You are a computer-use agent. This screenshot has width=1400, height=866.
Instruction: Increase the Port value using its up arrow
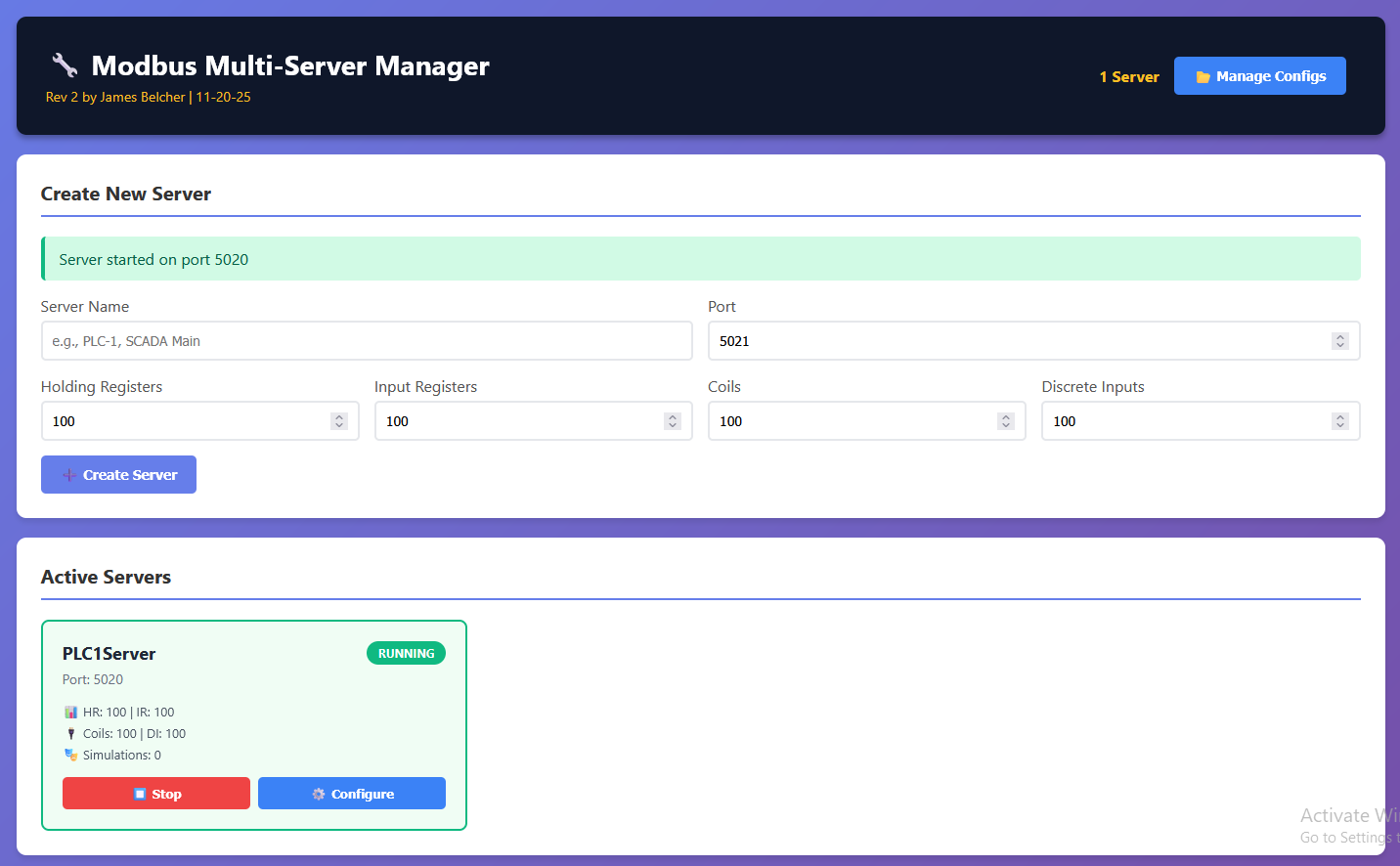(1340, 337)
